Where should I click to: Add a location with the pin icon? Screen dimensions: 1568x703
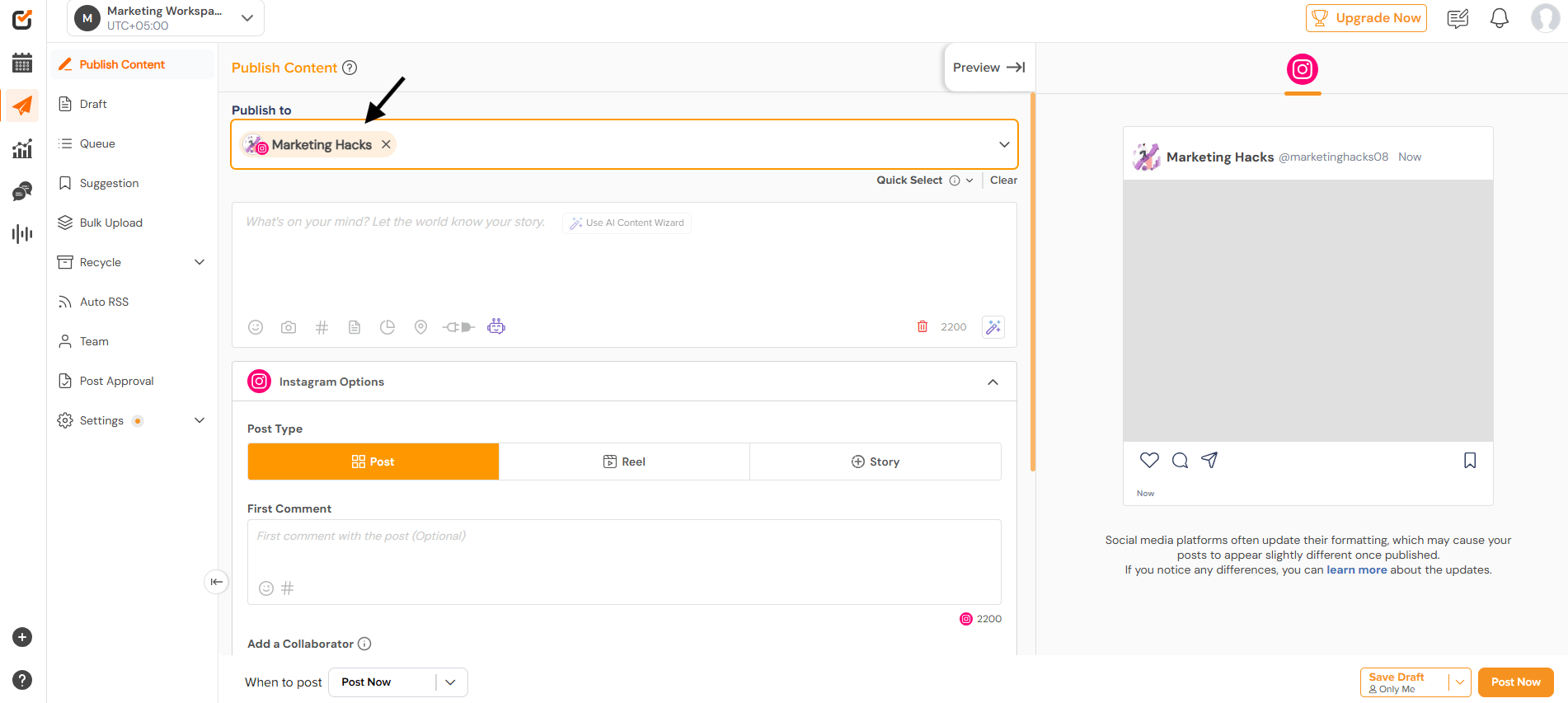420,327
